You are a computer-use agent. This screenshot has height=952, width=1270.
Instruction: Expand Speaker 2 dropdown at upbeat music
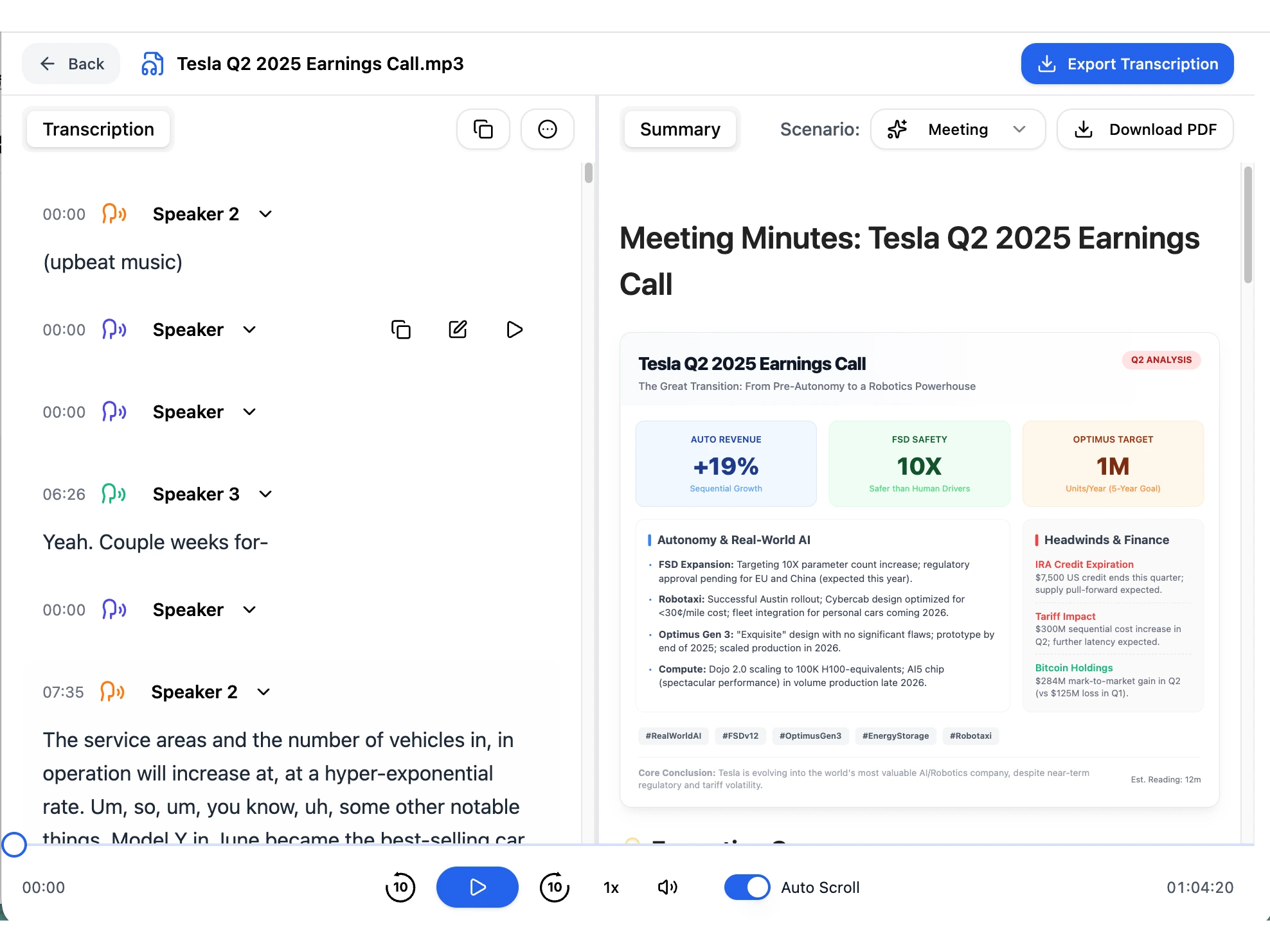coord(265,214)
